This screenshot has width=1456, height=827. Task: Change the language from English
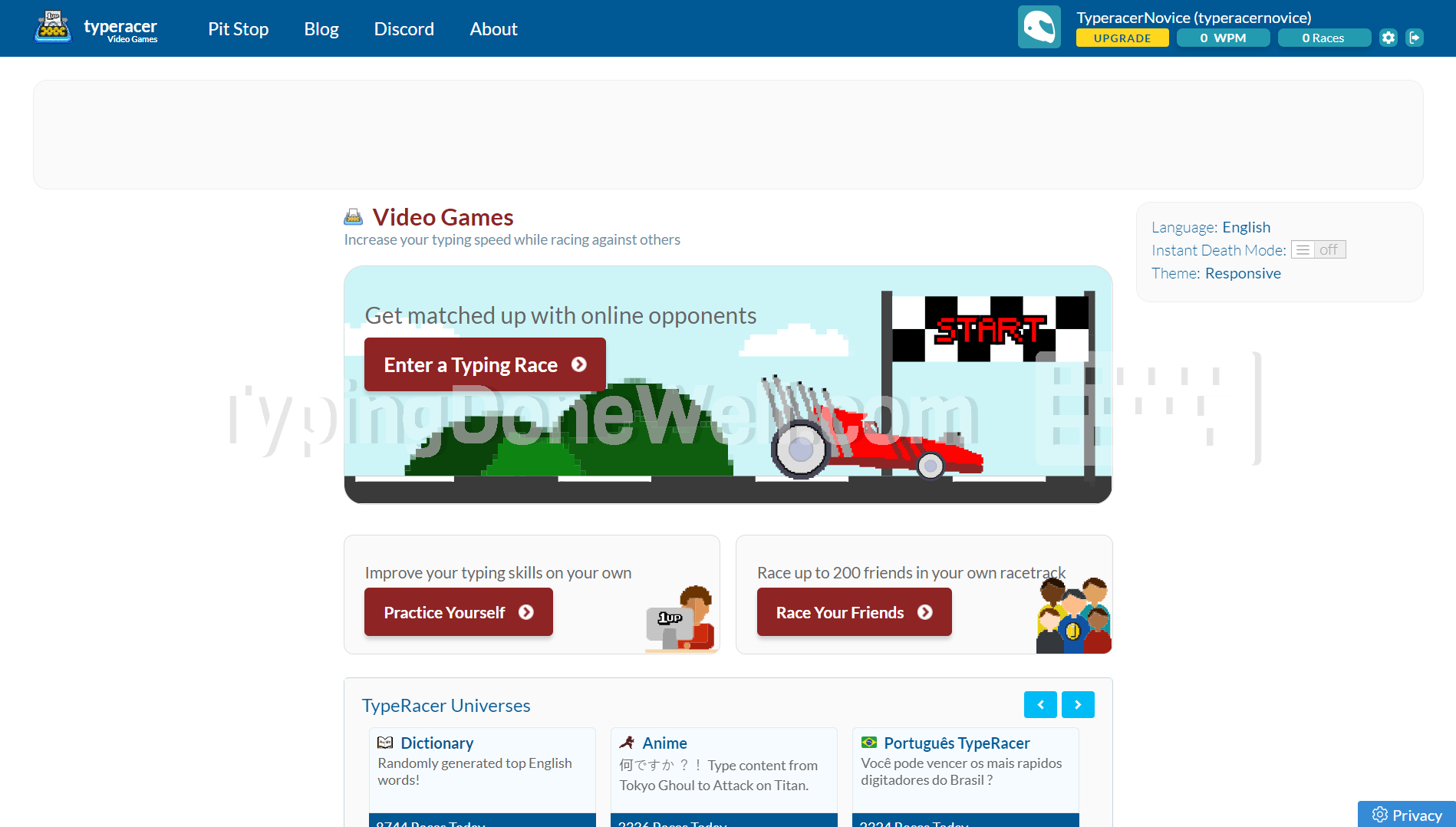click(x=1246, y=227)
